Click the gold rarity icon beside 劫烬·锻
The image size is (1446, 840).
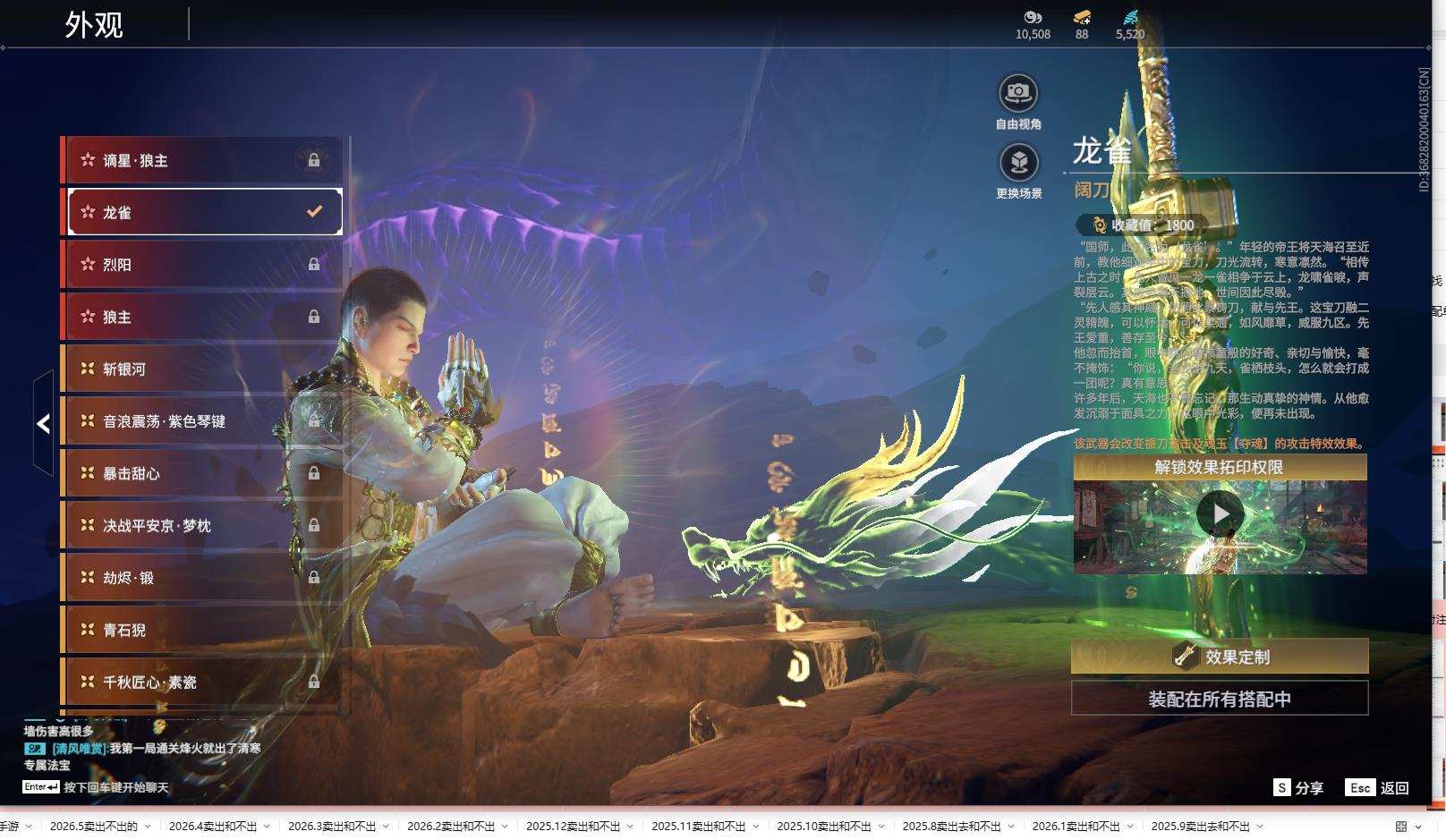(88, 577)
